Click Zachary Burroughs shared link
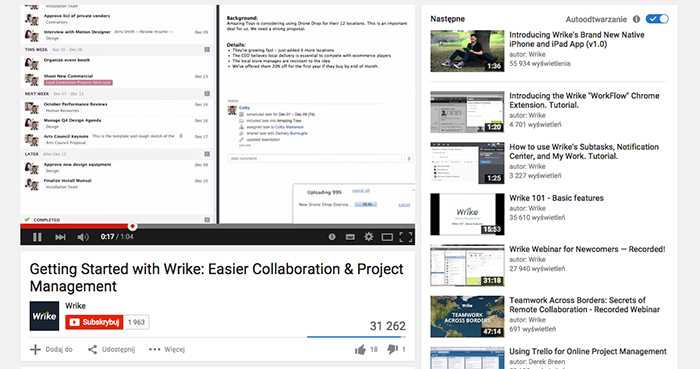This screenshot has height=369, width=700. (x=291, y=133)
